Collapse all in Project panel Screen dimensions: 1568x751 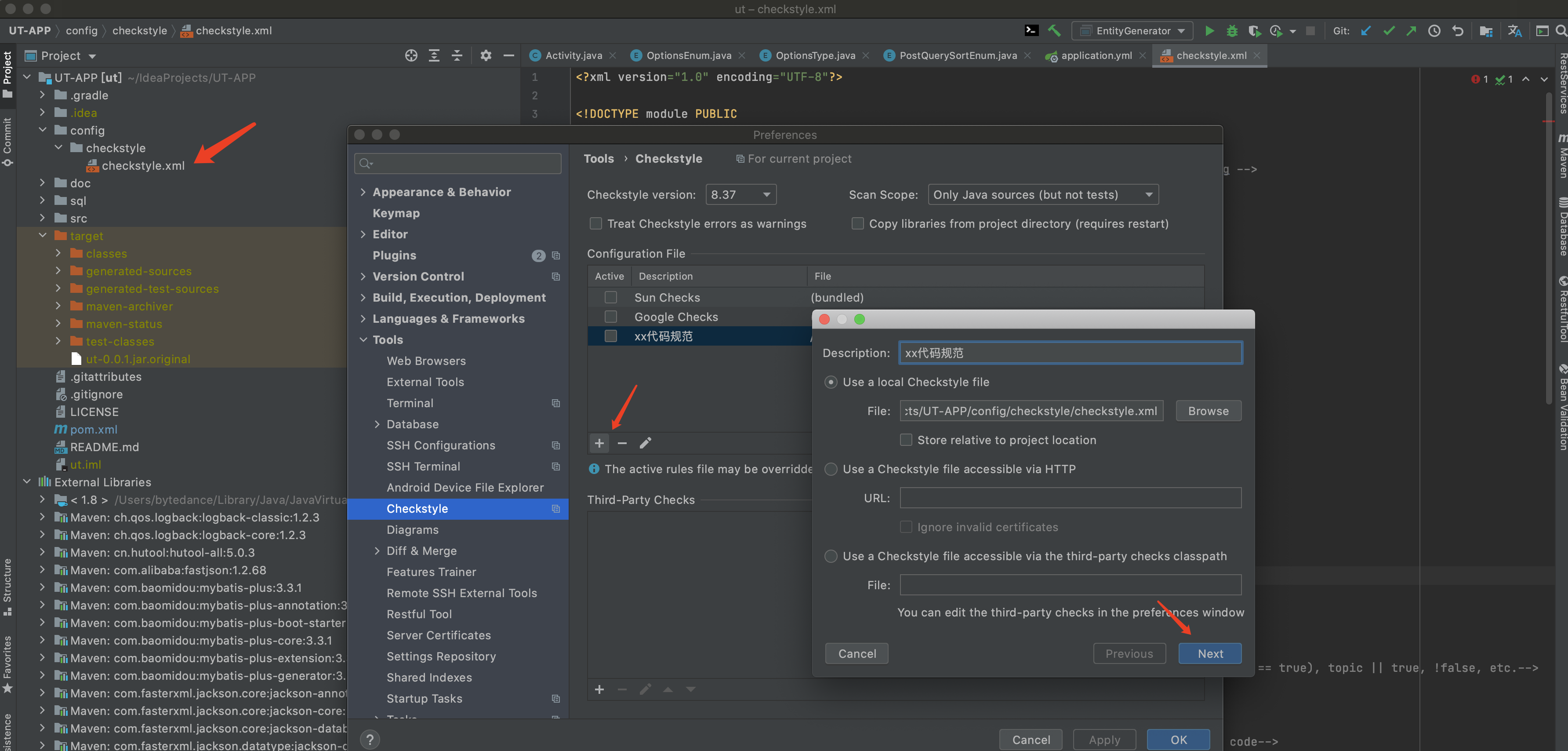(x=457, y=55)
